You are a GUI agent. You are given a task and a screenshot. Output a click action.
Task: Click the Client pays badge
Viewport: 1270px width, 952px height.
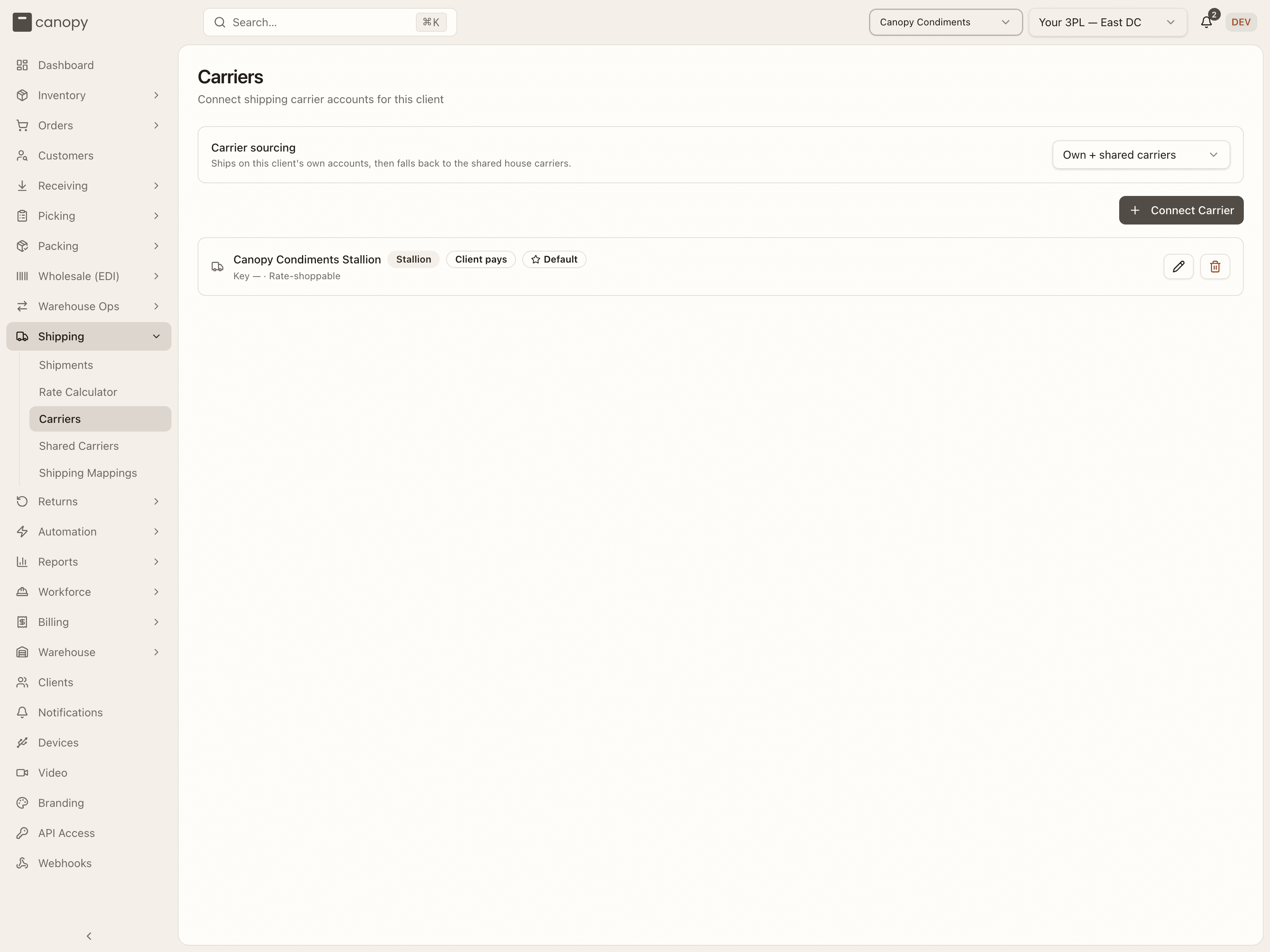pos(481,259)
